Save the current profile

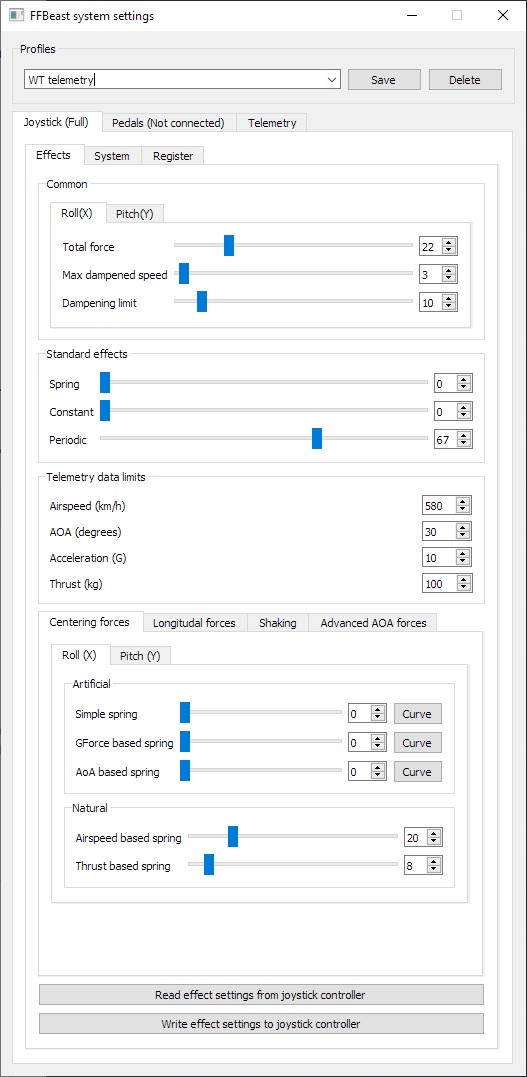[383, 80]
